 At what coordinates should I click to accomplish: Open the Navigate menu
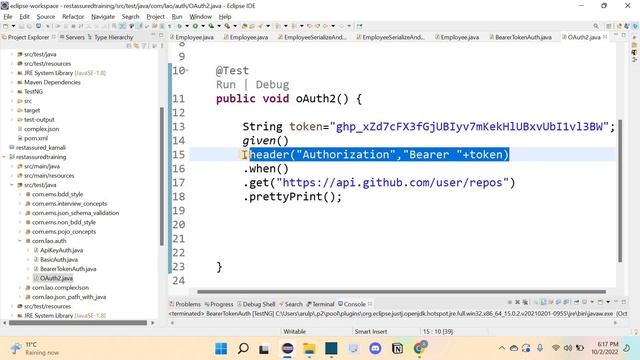[103, 16]
